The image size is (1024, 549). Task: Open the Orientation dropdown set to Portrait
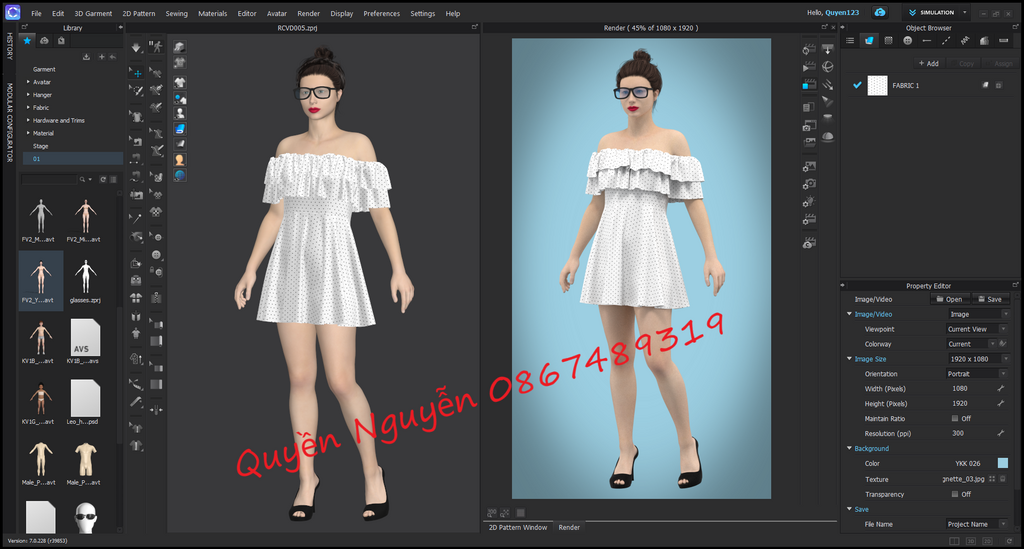tap(976, 374)
